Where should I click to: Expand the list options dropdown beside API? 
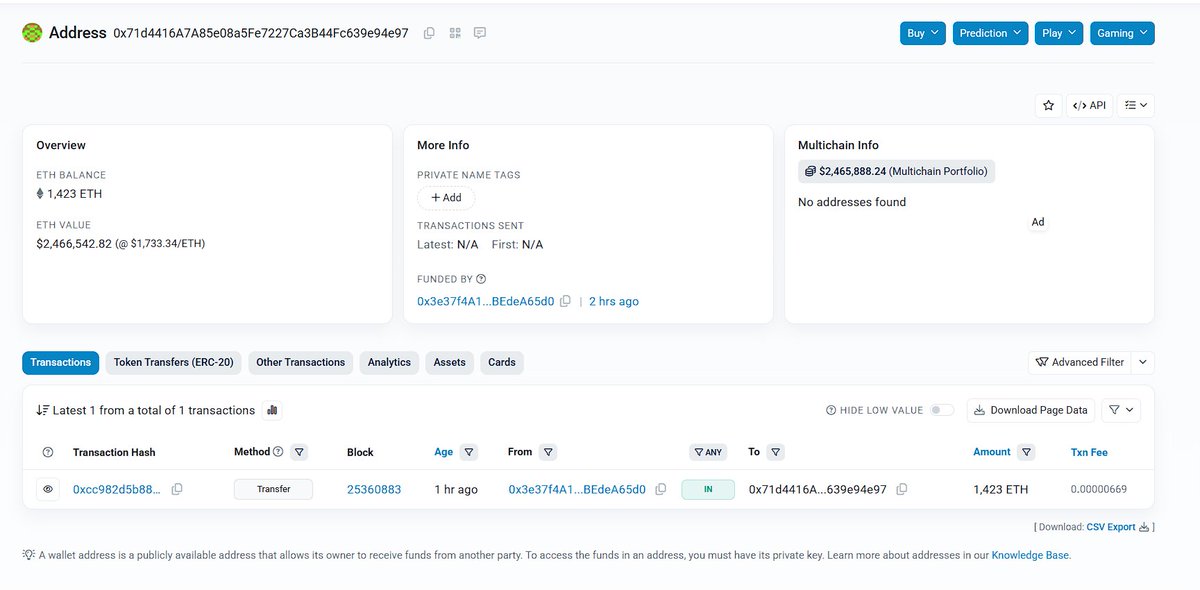tap(1135, 105)
